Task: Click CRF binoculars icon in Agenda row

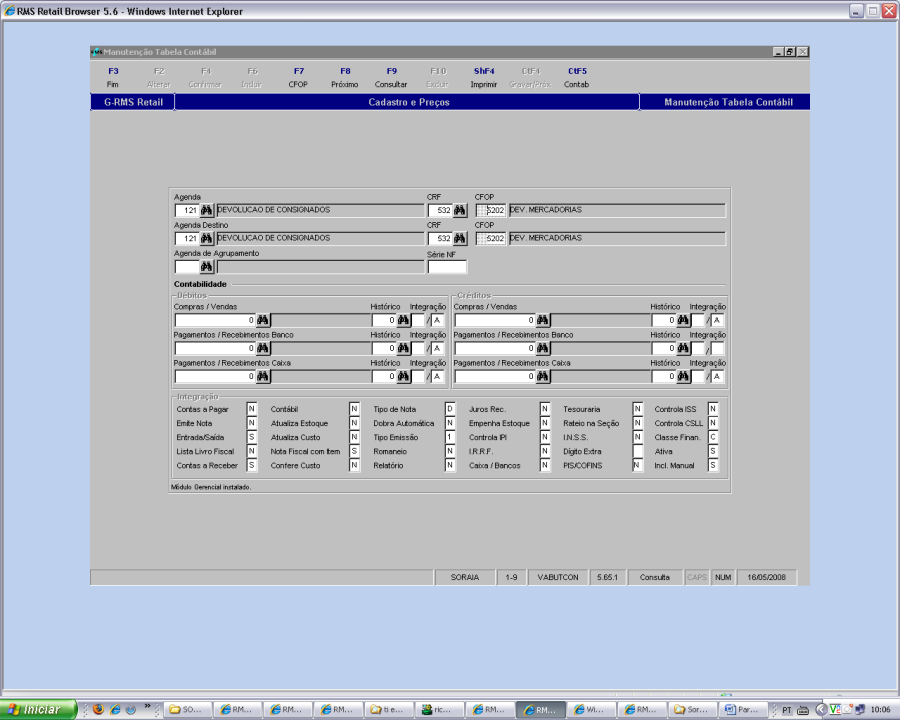Action: [460, 210]
